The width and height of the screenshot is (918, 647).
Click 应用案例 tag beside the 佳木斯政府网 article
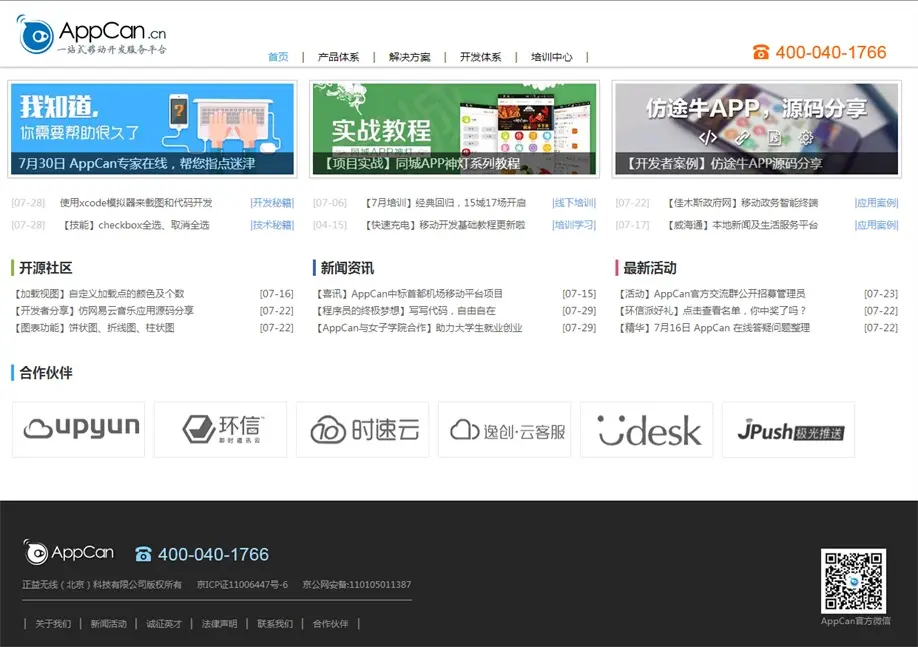coord(876,203)
